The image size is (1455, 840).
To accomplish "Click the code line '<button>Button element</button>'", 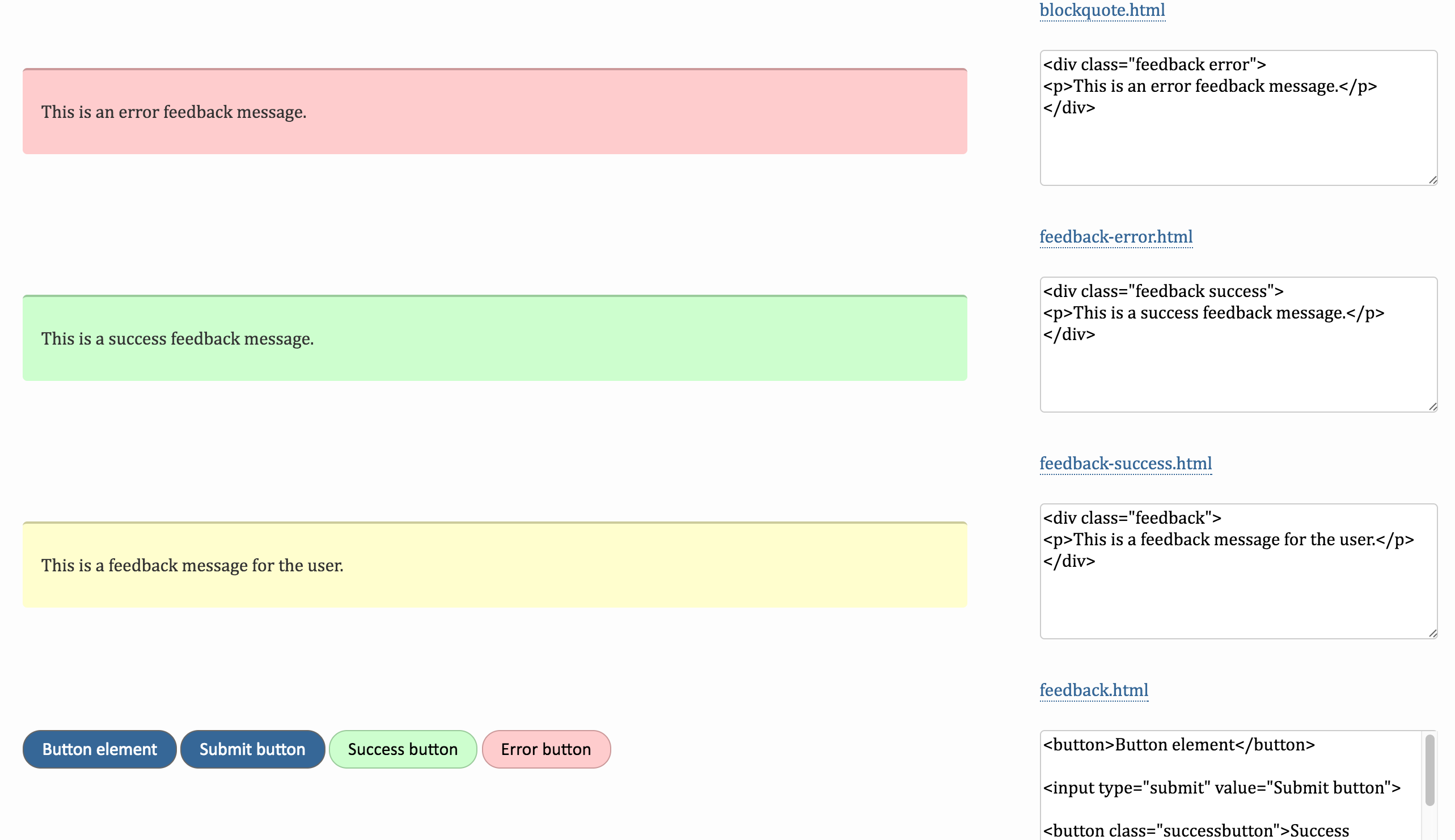I will click(x=1178, y=745).
